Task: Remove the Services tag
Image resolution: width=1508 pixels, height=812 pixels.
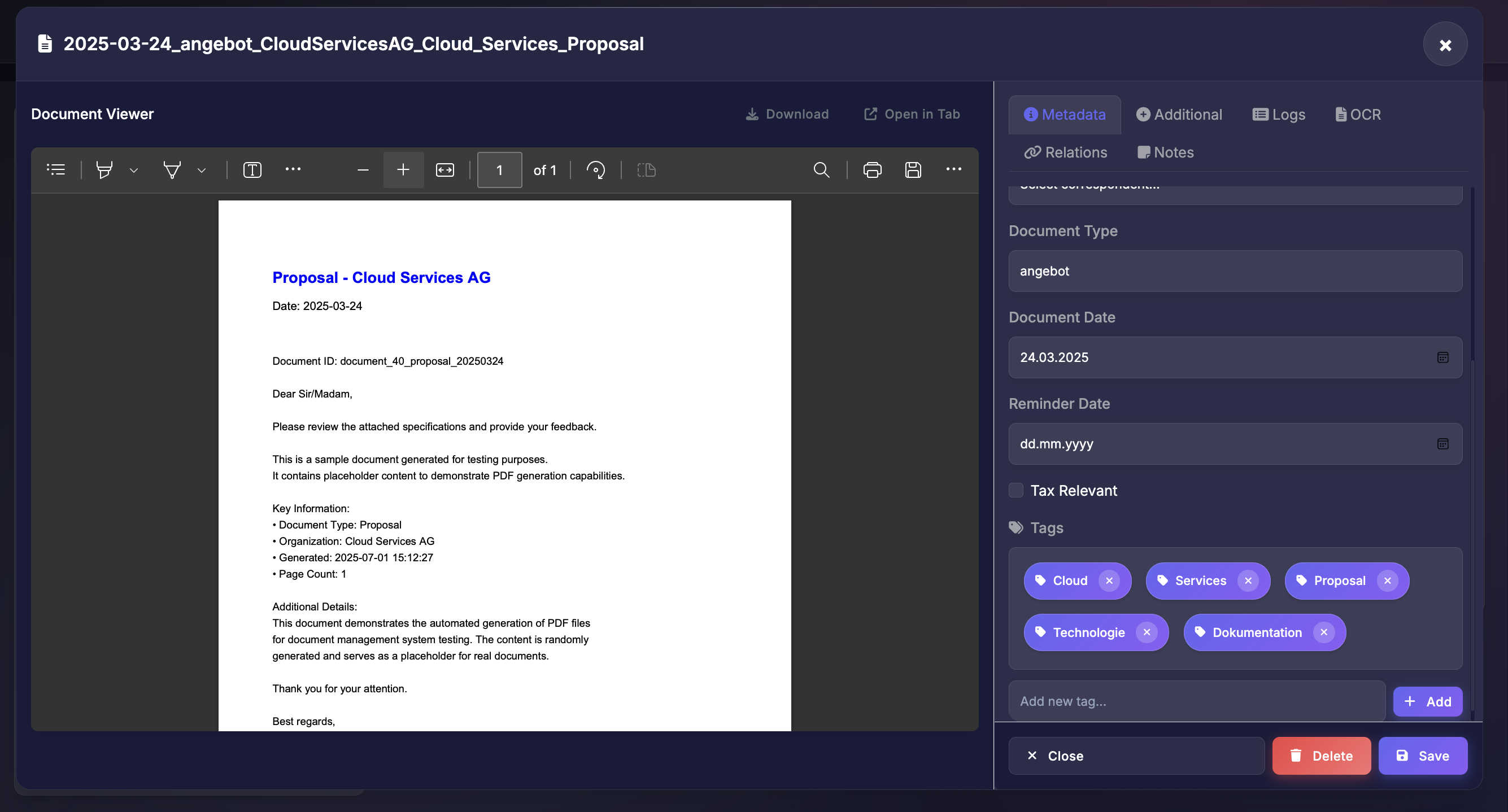Action: (x=1248, y=580)
